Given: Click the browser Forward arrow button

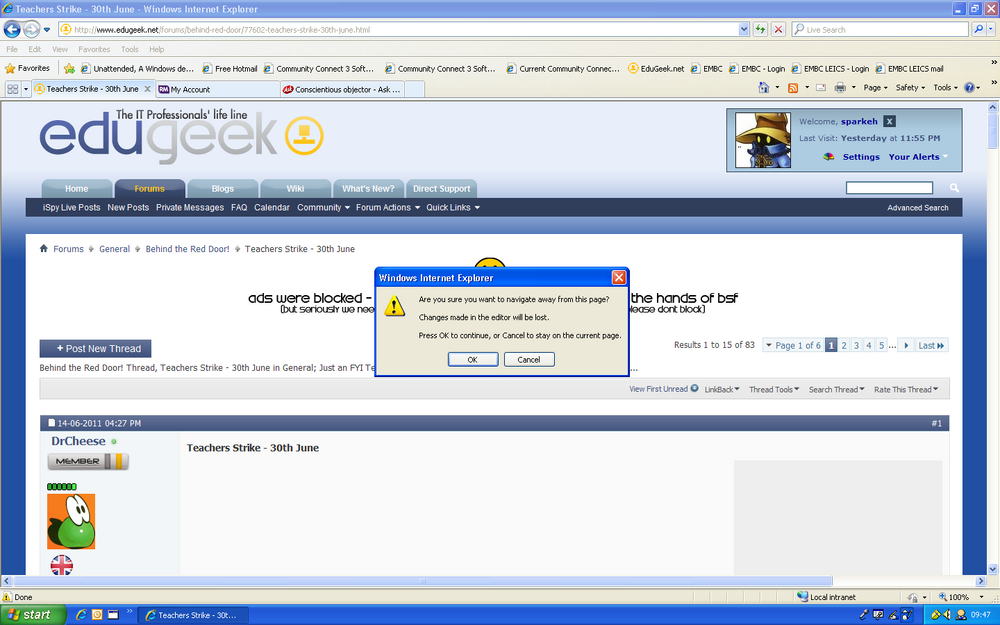Looking at the screenshot, I should 31,29.
